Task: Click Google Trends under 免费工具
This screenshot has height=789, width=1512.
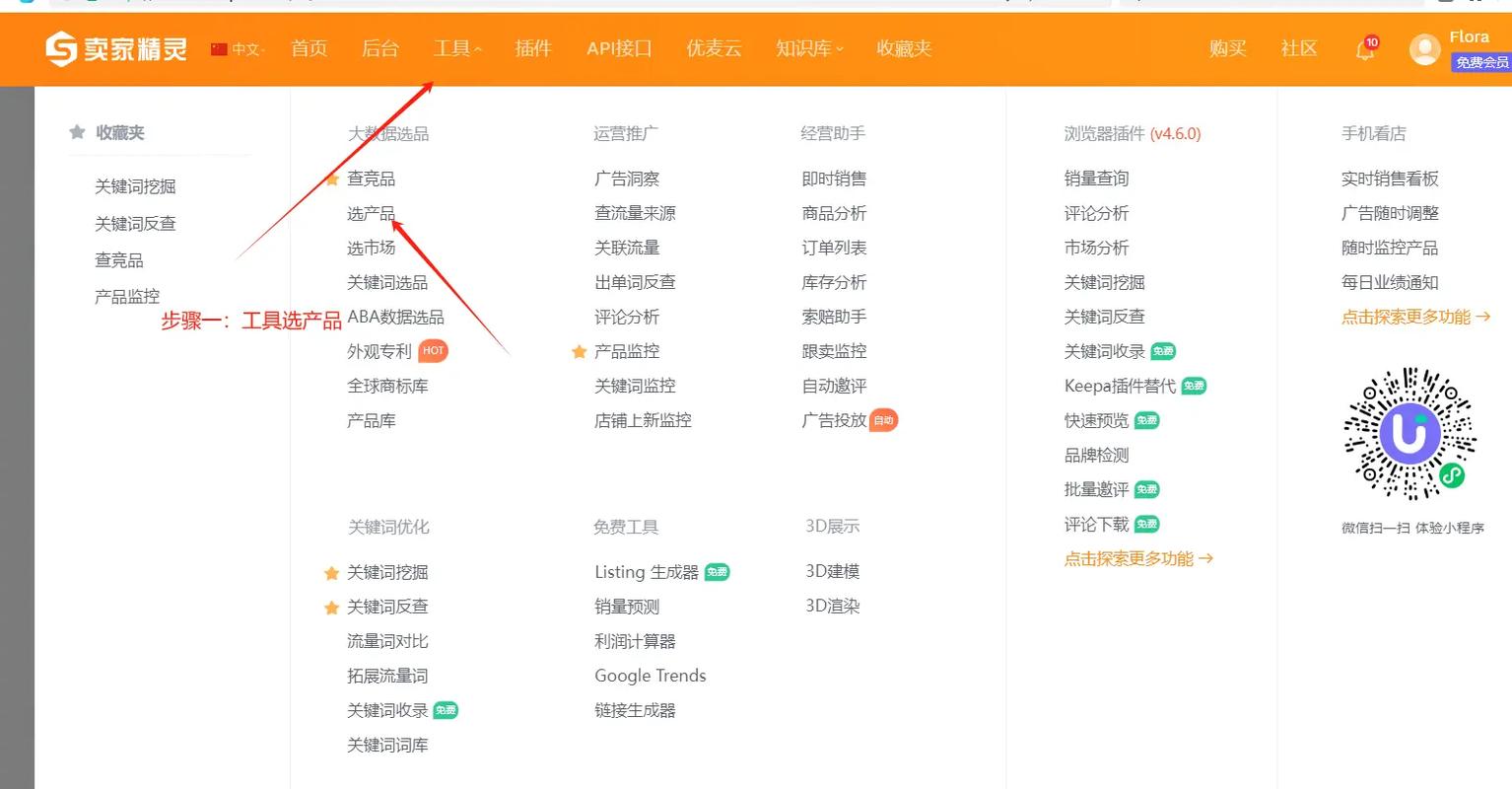Action: (x=650, y=676)
